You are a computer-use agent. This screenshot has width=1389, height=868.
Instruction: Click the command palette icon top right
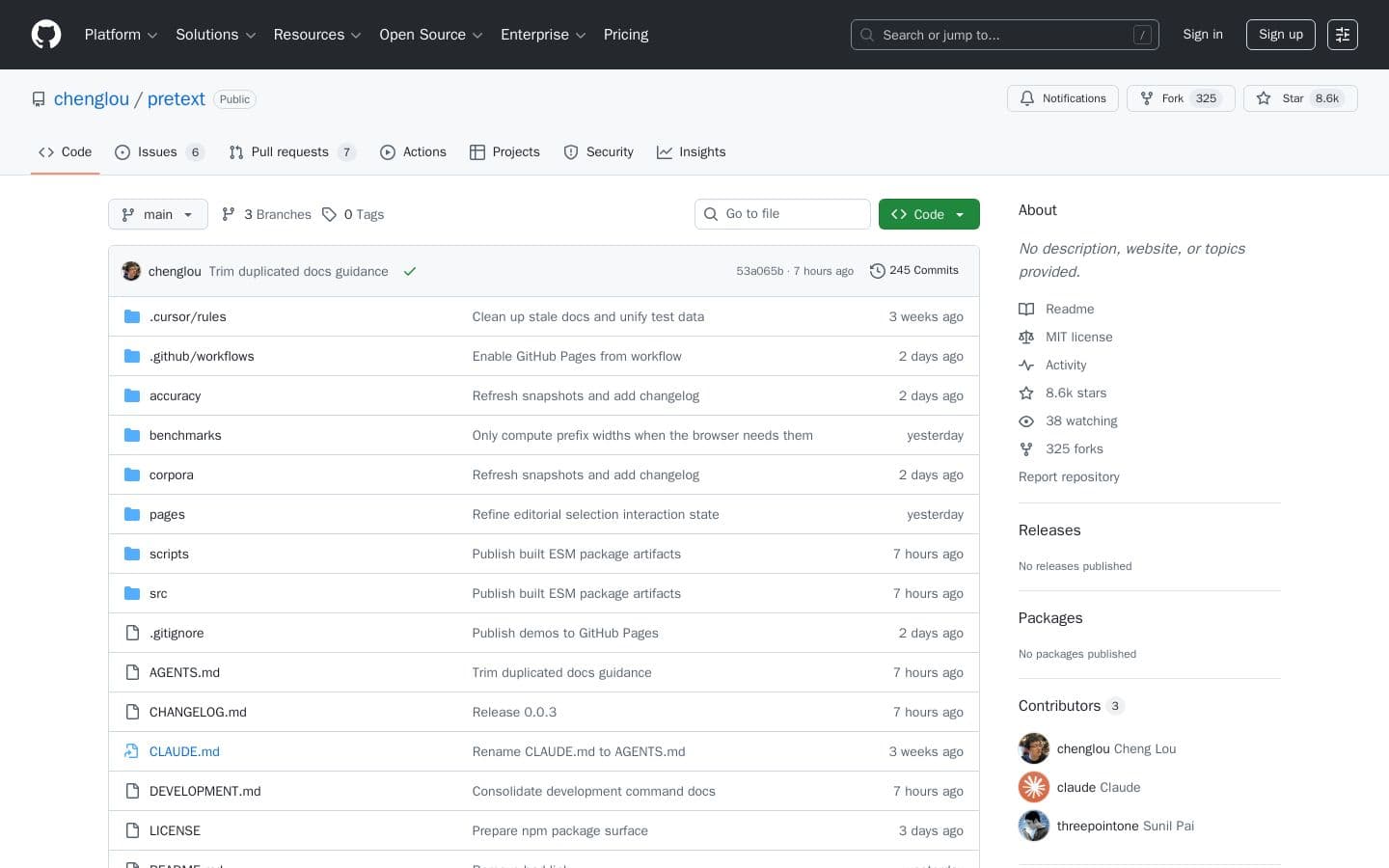coord(1343,35)
